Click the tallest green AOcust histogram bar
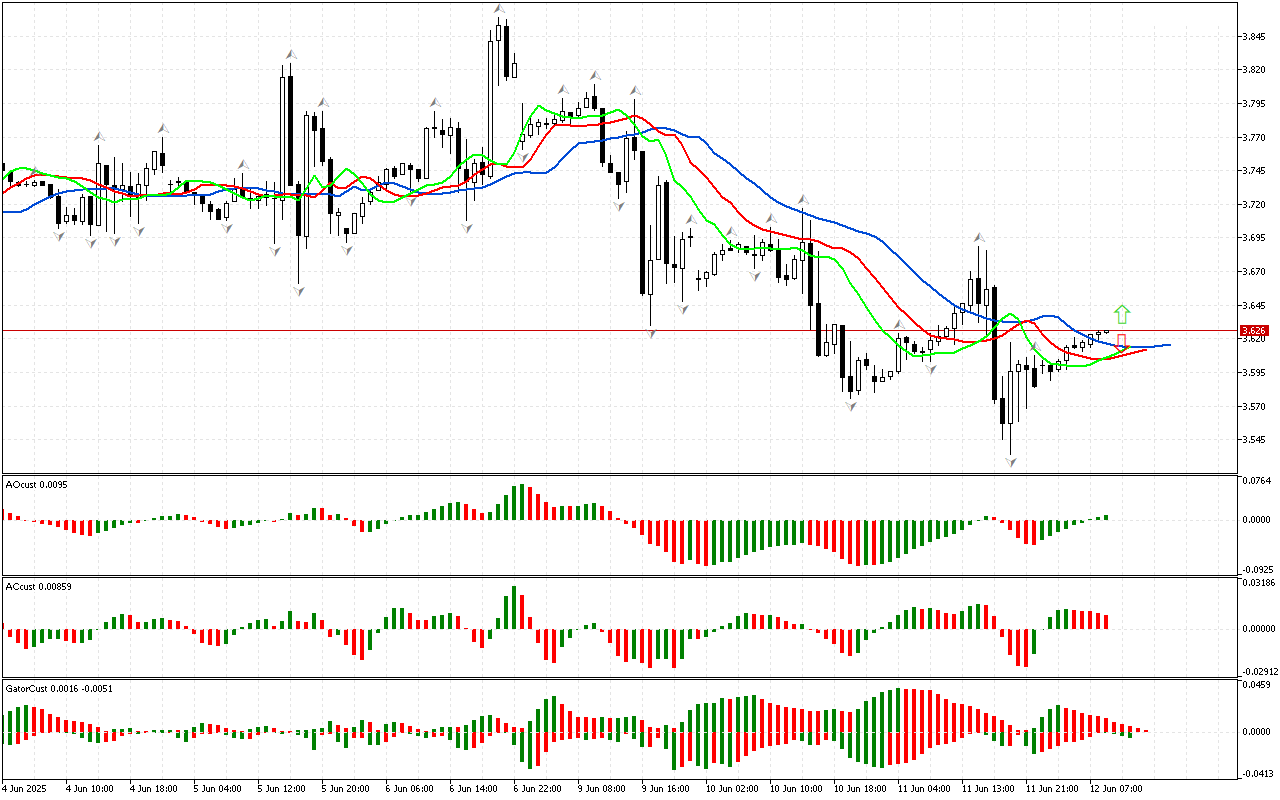This screenshot has height=800, width=1280. coord(520,502)
